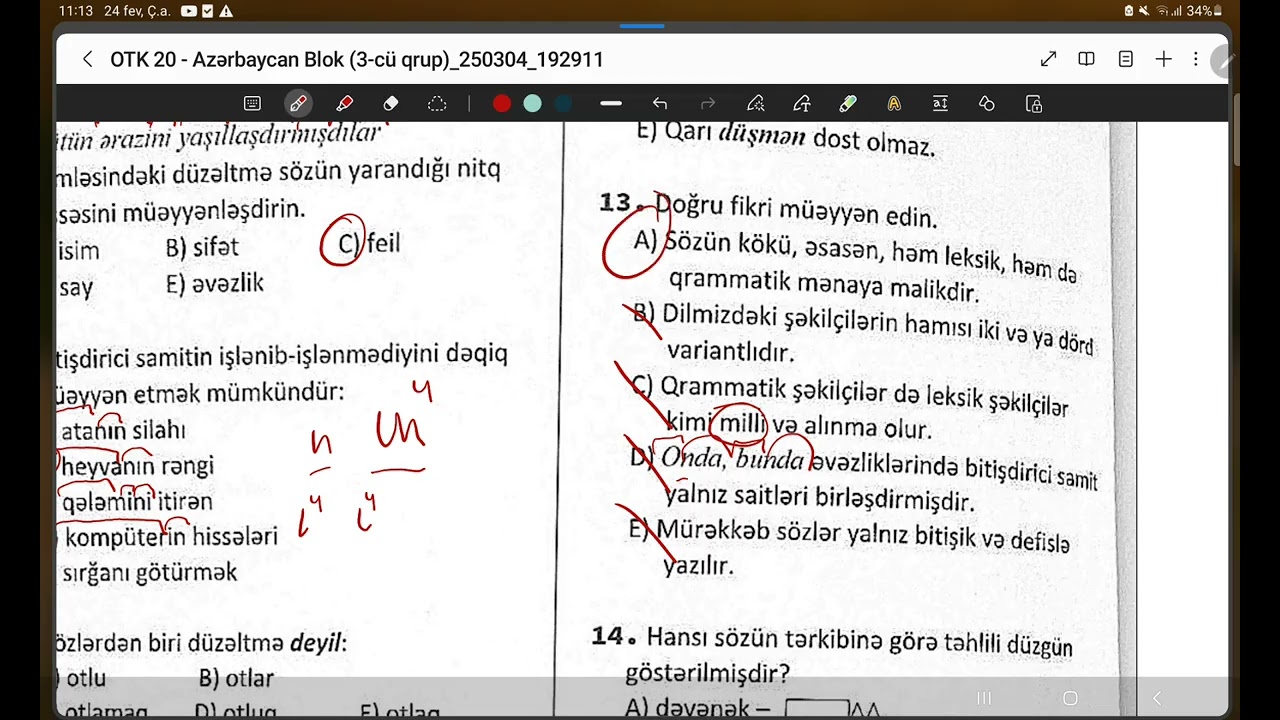Tap the note title OTK 20 - Azərbaycan Blok
Viewport: 1280px width, 720px height.
357,60
